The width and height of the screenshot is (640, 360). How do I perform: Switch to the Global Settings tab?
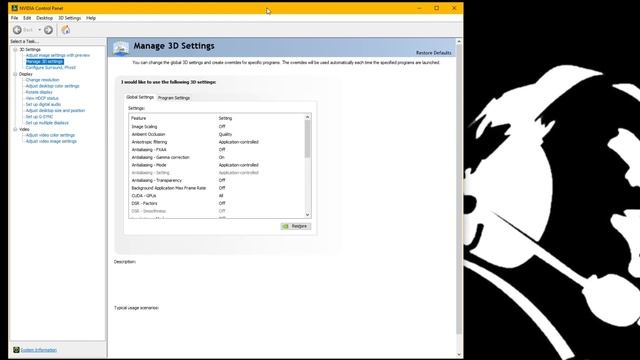coord(140,97)
